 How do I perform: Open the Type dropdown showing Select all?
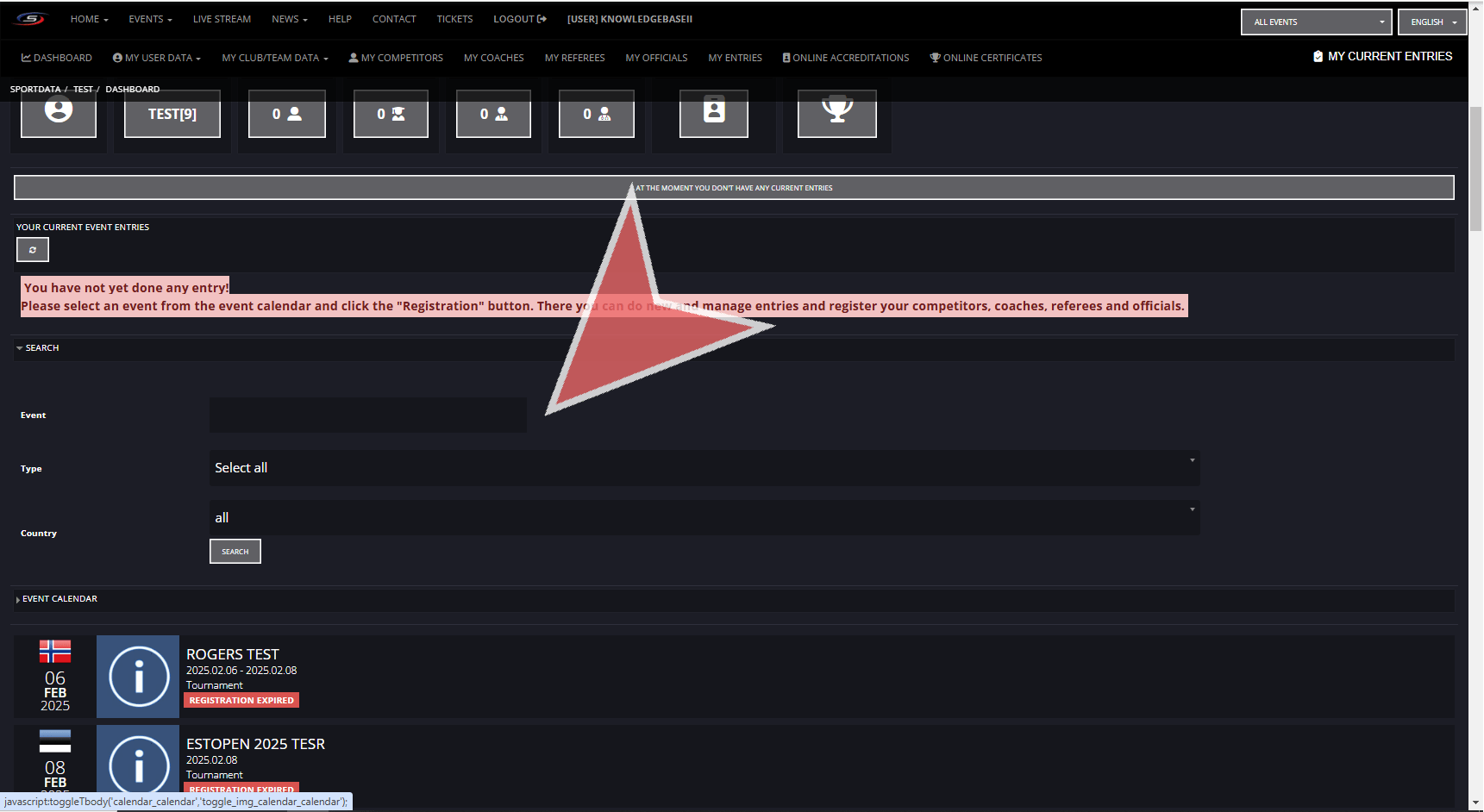pos(704,468)
